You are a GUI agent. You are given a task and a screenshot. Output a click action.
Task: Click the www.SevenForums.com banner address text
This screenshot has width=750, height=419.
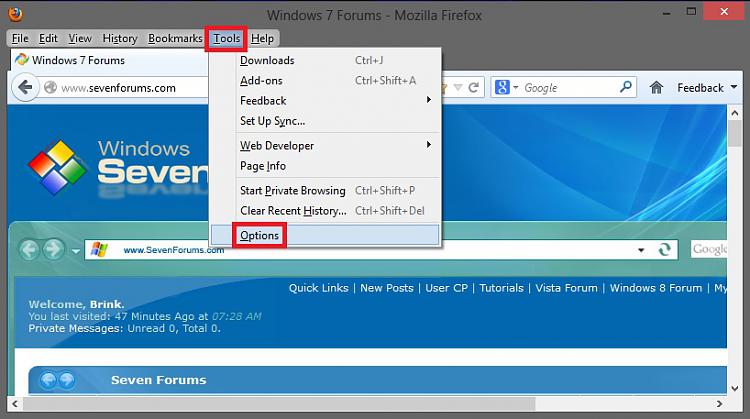(174, 250)
